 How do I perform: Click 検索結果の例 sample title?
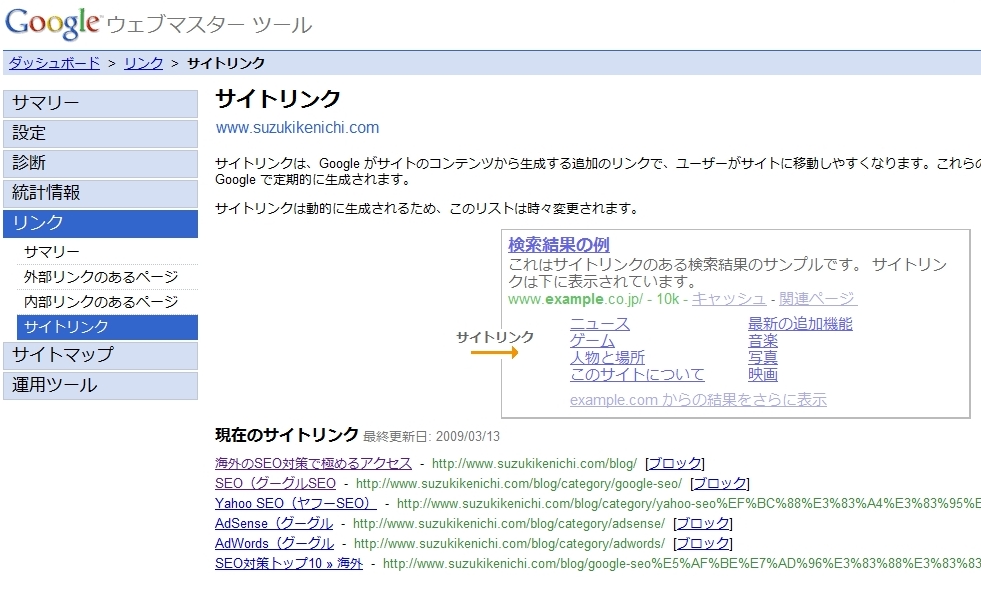[x=559, y=245]
